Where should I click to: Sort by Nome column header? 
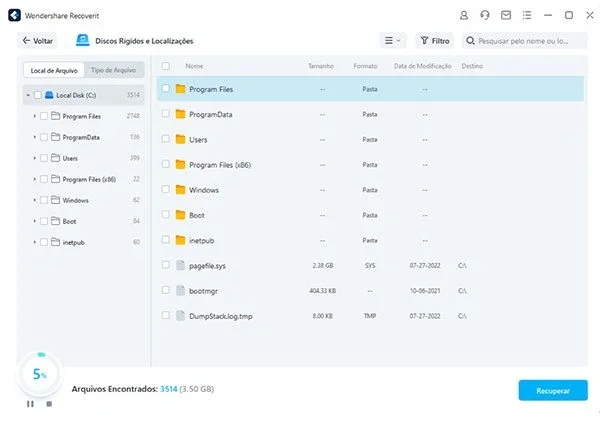(x=194, y=66)
